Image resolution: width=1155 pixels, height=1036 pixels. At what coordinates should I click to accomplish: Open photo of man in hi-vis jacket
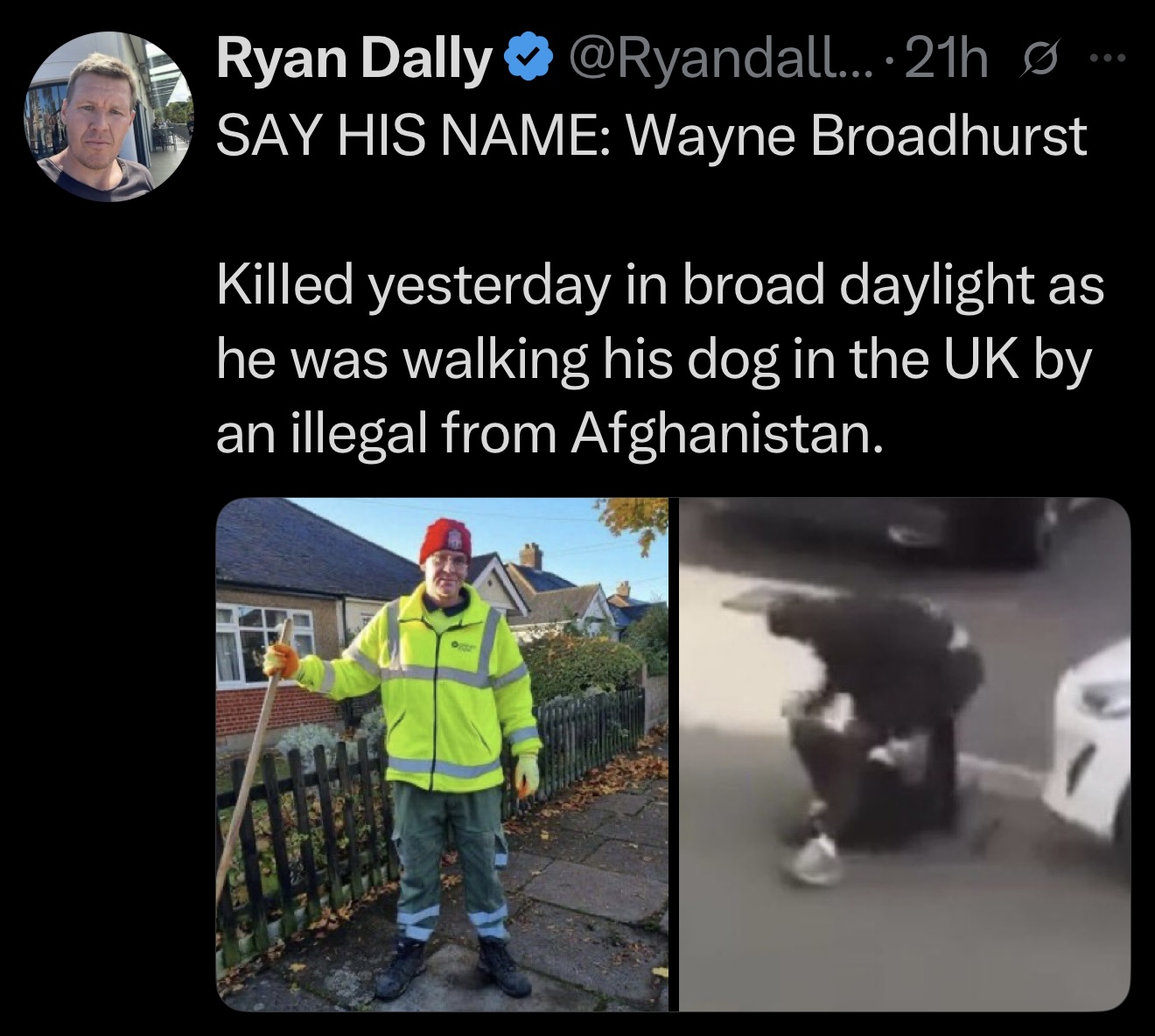click(442, 754)
